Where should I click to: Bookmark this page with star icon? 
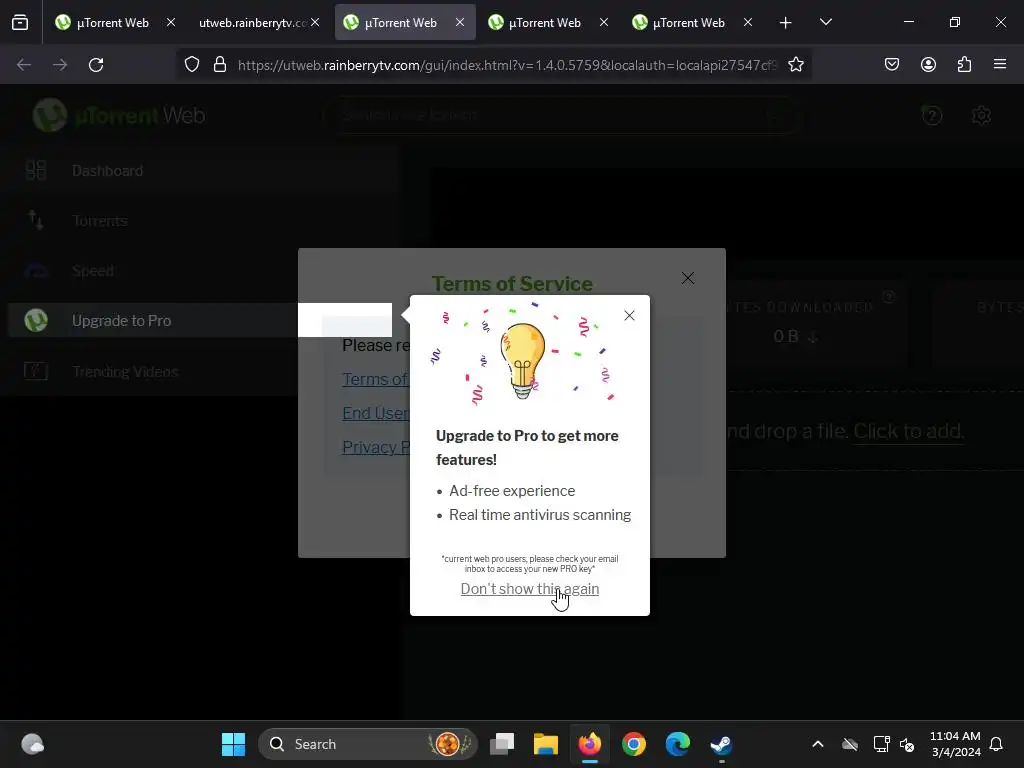pyautogui.click(x=795, y=65)
